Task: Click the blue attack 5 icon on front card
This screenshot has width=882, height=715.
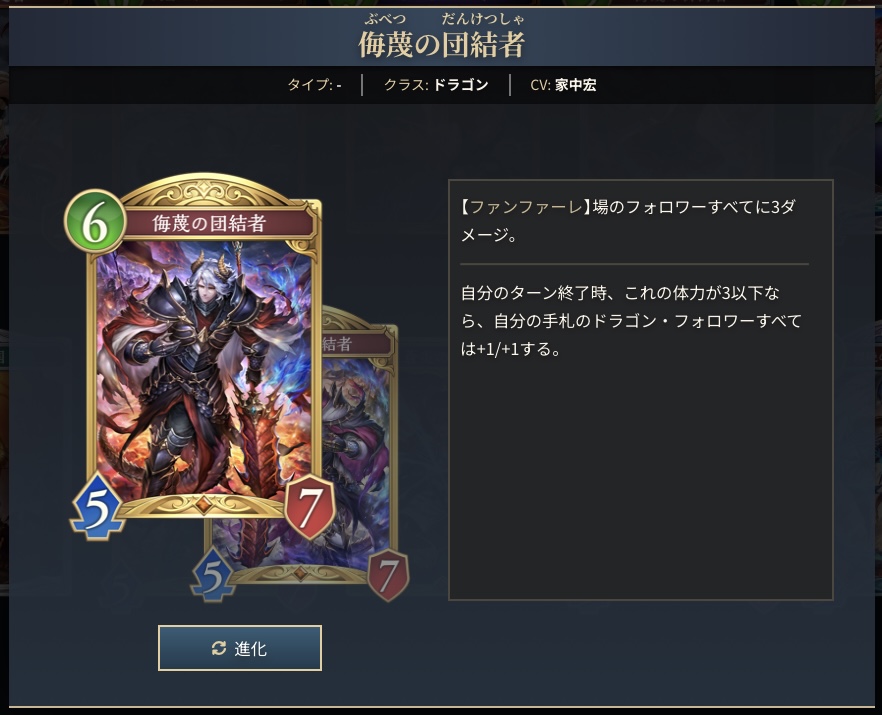Action: (97, 506)
